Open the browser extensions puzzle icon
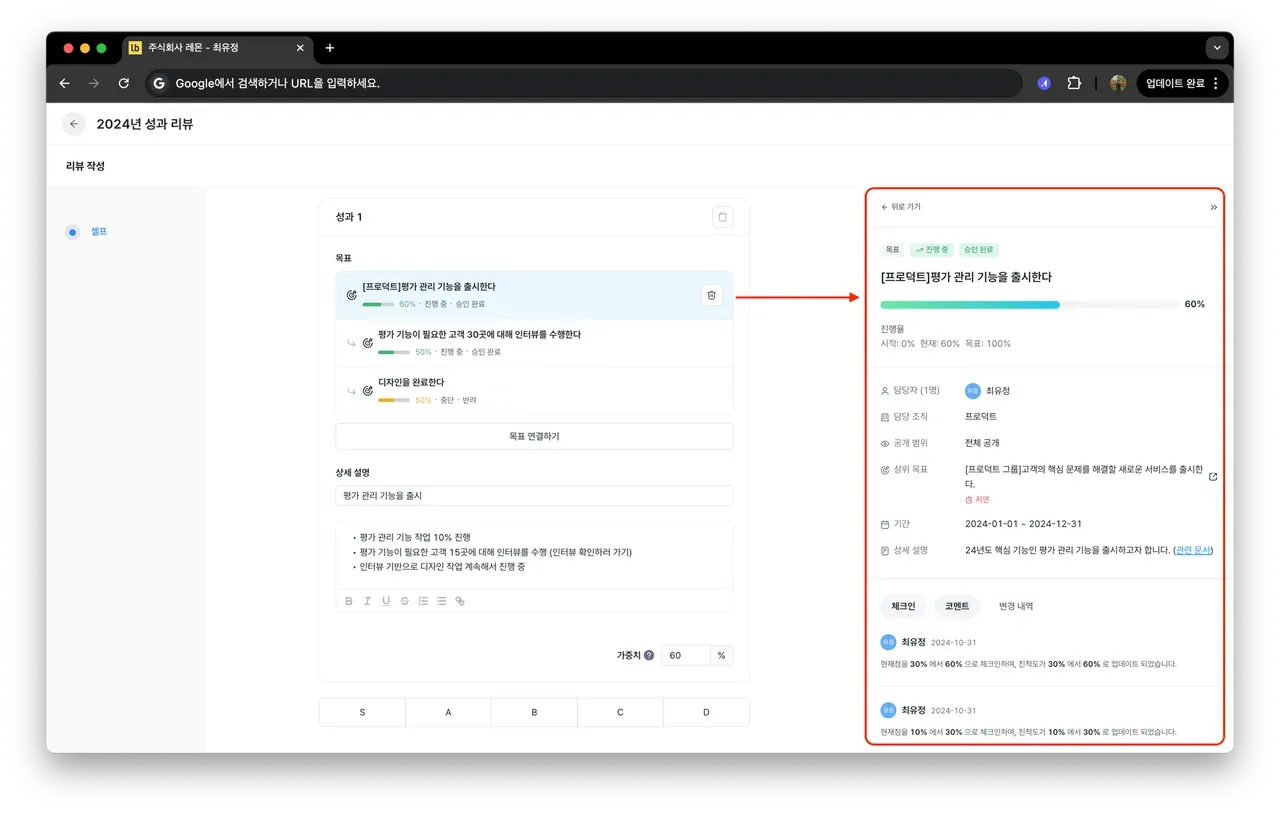The width and height of the screenshot is (1280, 814). [1074, 83]
